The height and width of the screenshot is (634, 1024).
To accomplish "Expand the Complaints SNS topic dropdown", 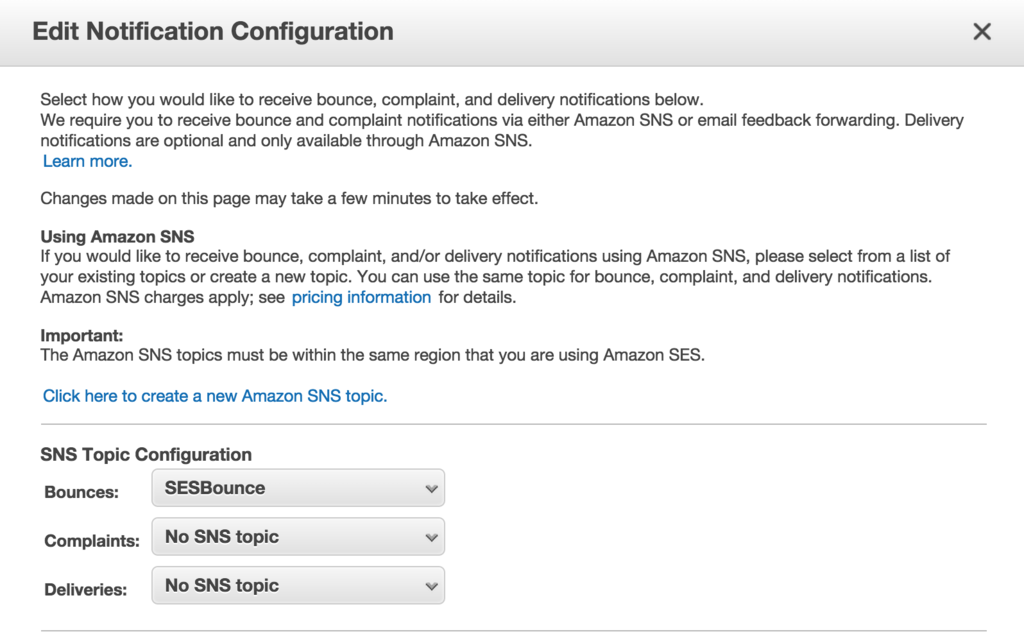I will coord(297,537).
